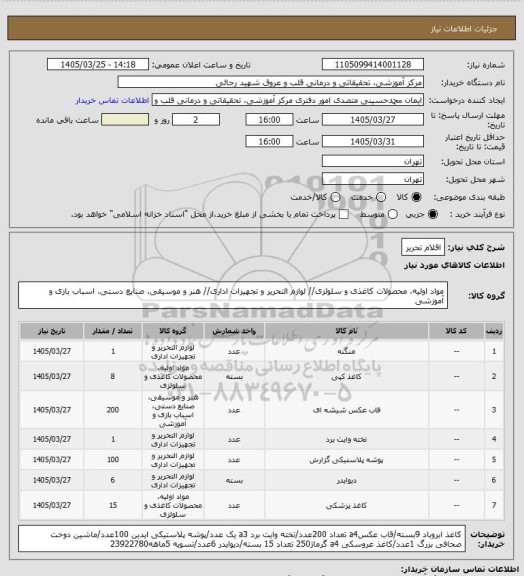Click the اقلام تحریر description field
Viewport: 524px width, 576px height.
tap(423, 248)
